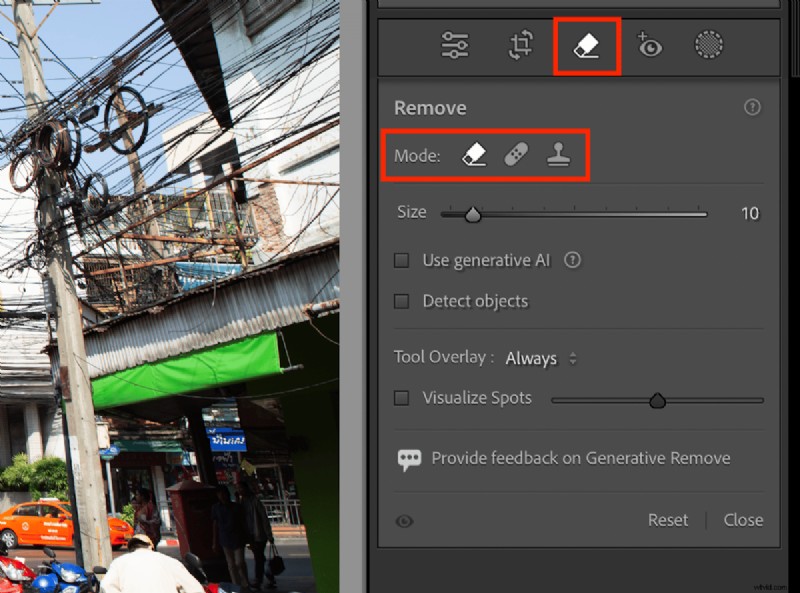Viewport: 800px width, 593px height.
Task: Select the Crop tool icon
Action: (x=521, y=45)
